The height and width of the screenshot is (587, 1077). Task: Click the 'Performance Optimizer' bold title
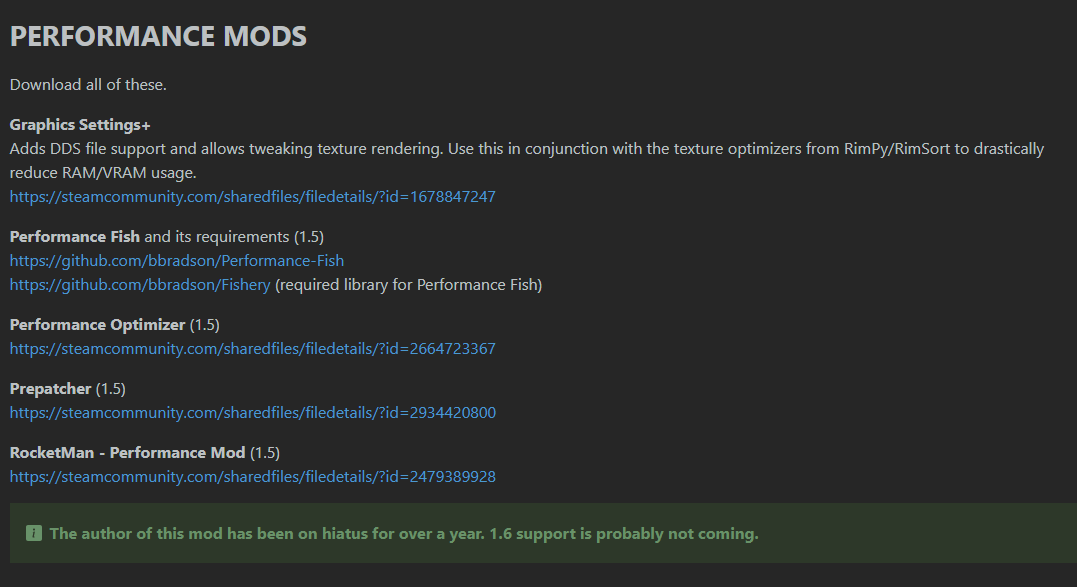point(98,325)
